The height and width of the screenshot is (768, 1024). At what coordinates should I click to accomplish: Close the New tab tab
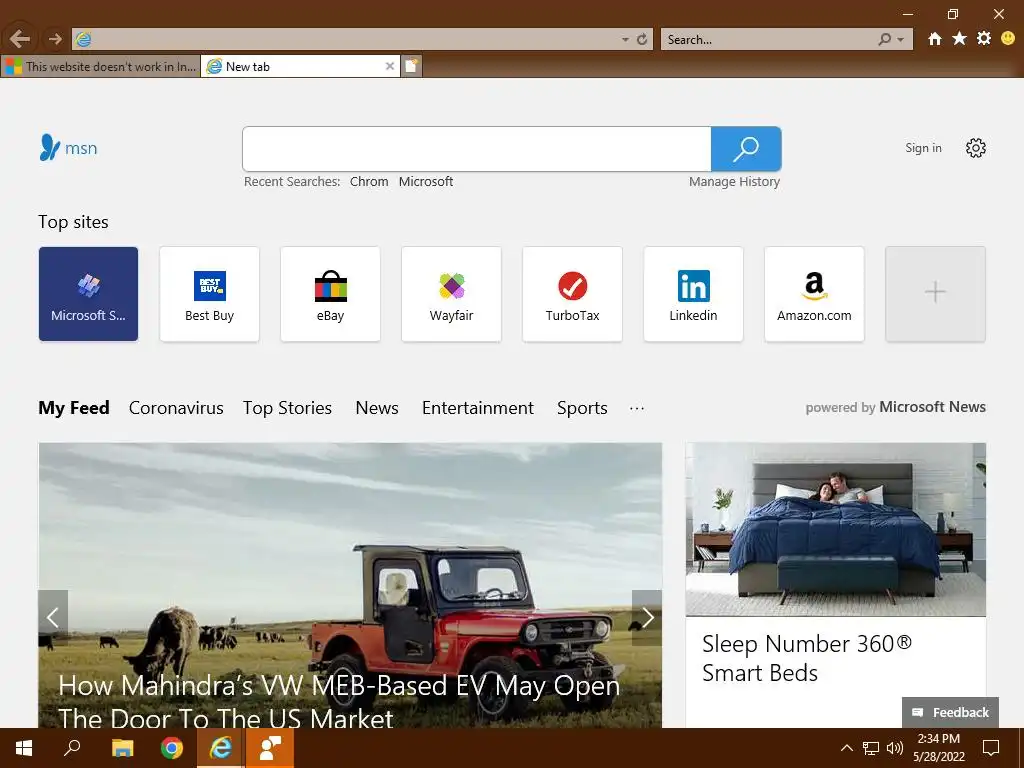(x=389, y=66)
